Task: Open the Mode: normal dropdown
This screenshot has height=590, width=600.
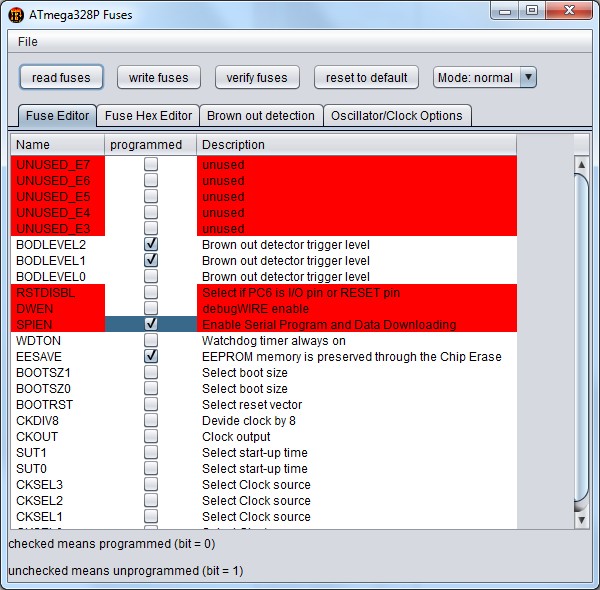Action: click(x=484, y=77)
